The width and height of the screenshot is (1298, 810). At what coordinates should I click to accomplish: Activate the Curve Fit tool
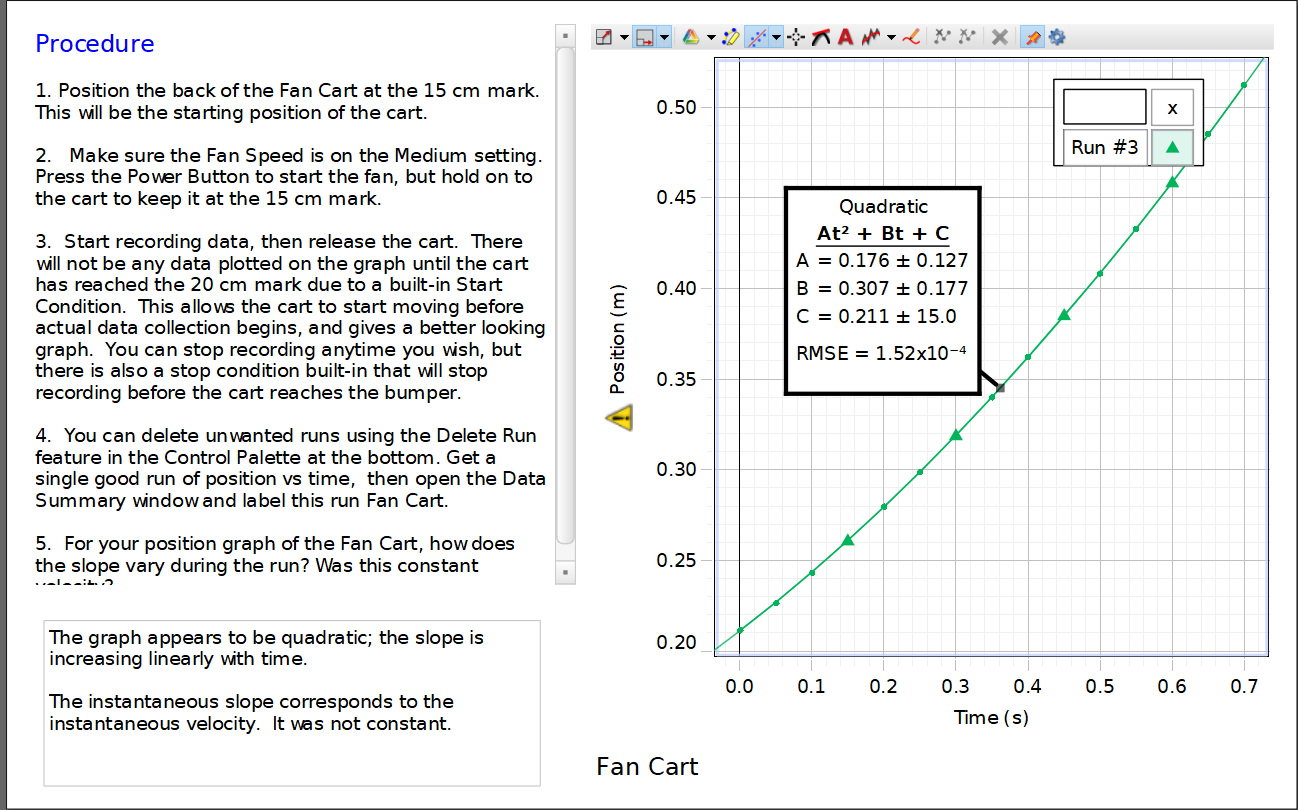pos(757,37)
